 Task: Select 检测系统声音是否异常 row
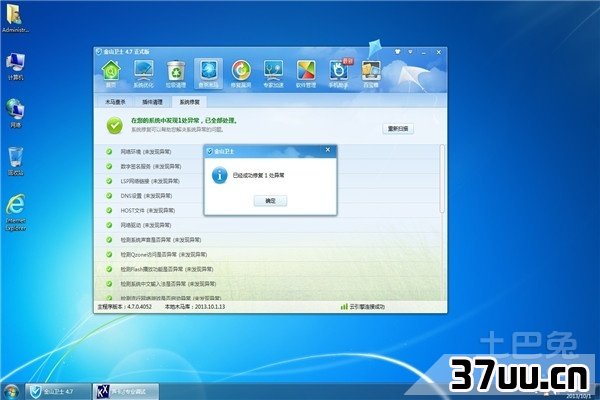point(268,240)
